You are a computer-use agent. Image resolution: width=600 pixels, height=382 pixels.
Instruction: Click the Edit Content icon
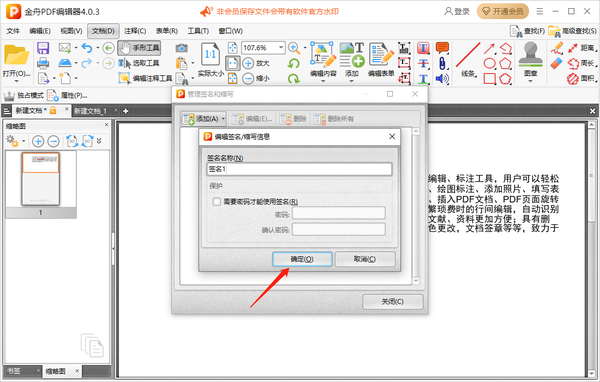pyautogui.click(x=323, y=54)
